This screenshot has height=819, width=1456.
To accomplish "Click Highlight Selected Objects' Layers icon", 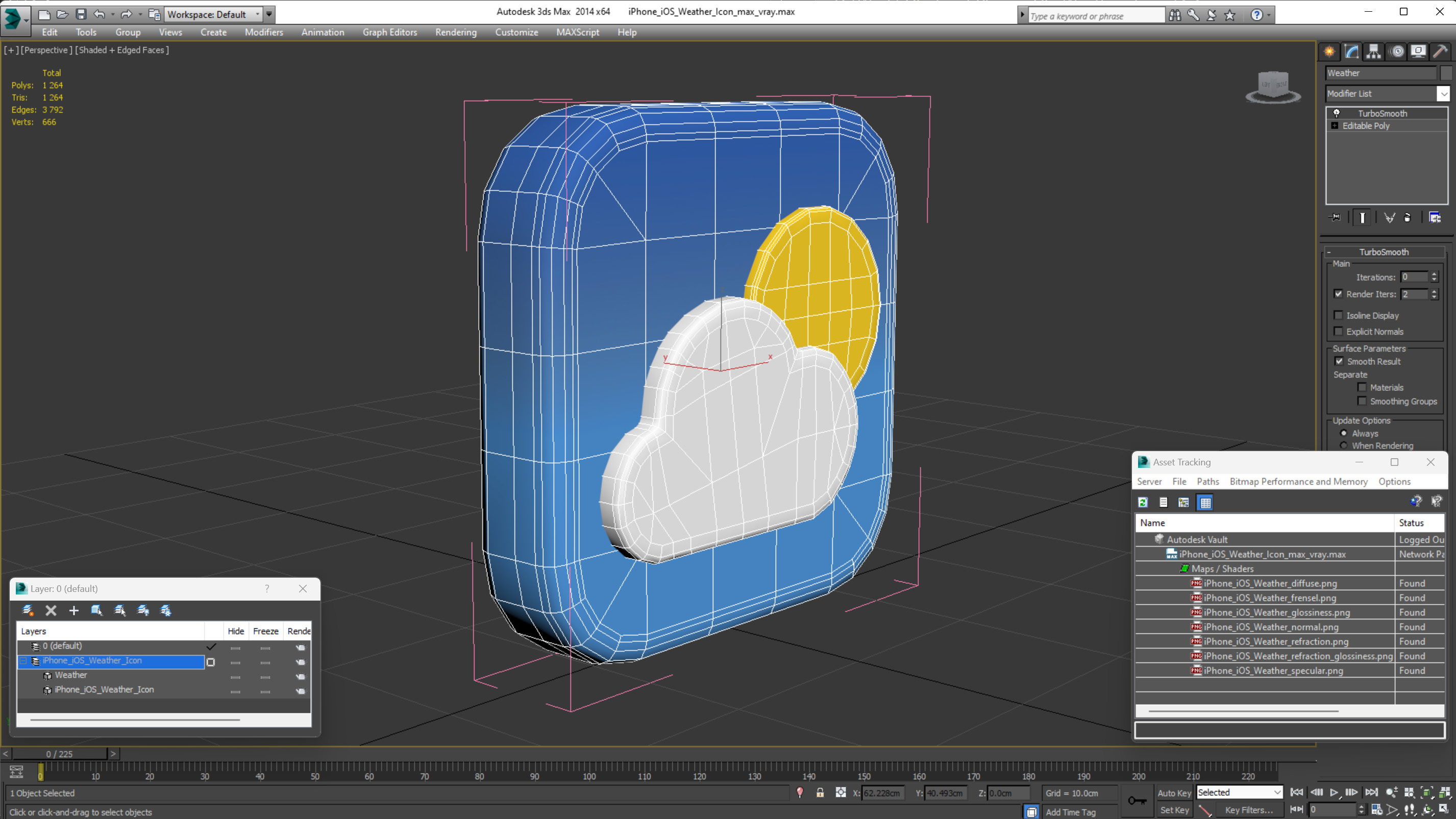I will [x=120, y=610].
